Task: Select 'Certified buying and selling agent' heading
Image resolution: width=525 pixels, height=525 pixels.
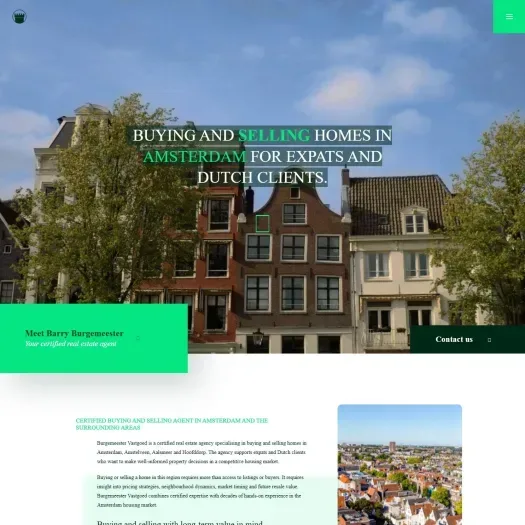Action: [x=172, y=424]
